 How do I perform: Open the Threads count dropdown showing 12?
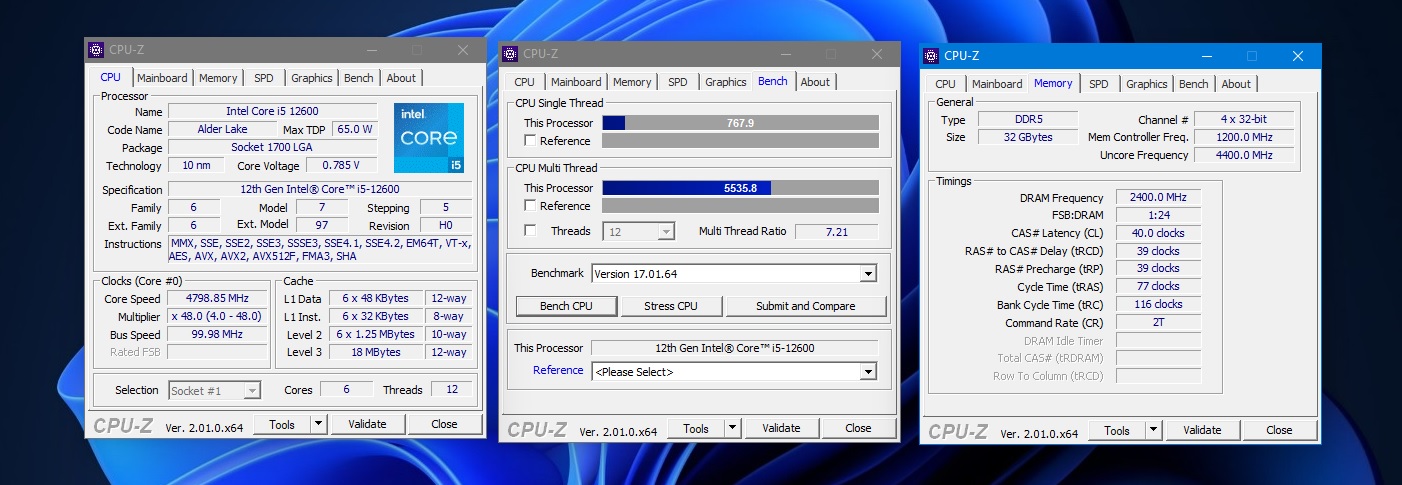tap(638, 231)
